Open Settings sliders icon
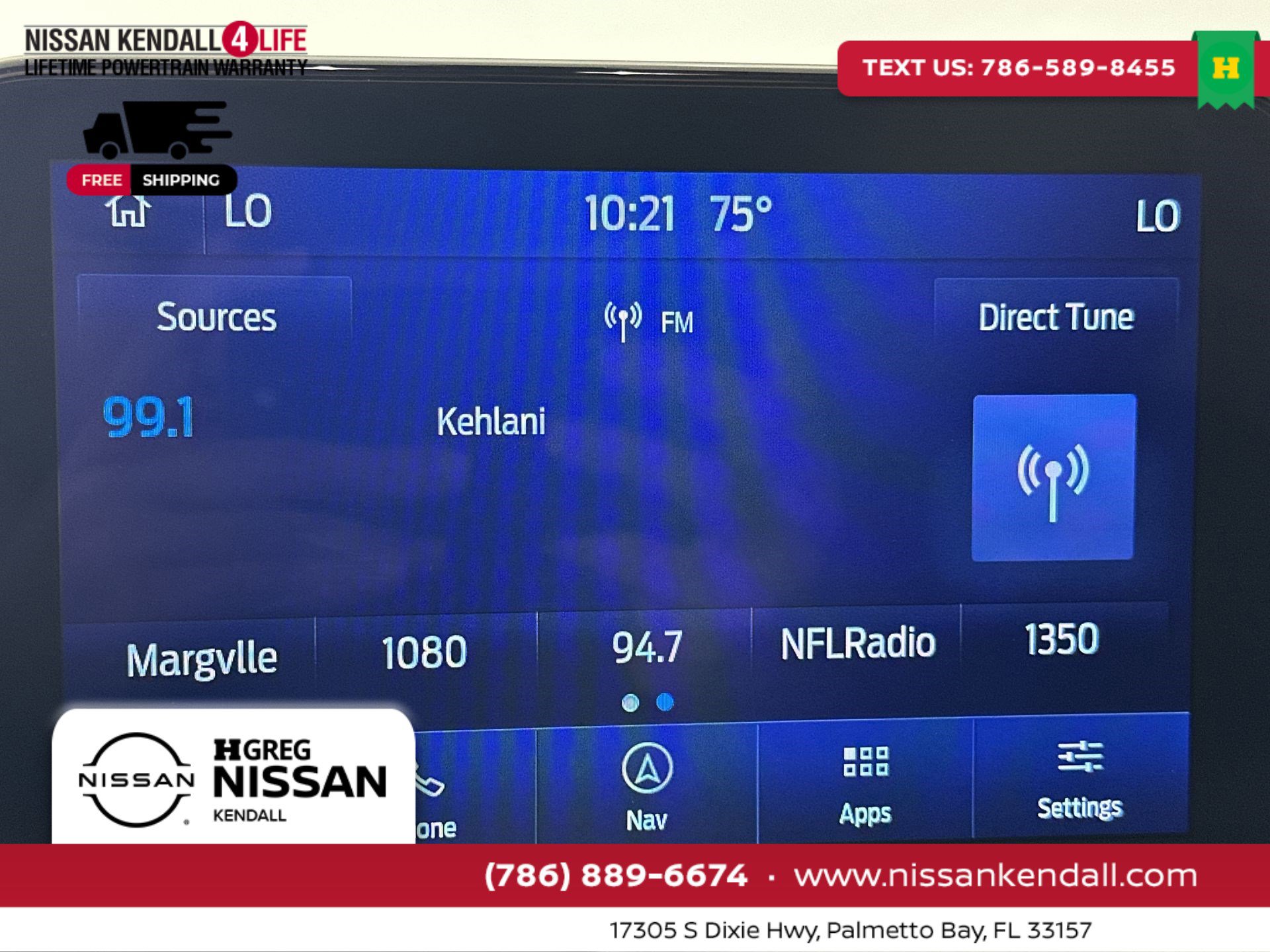The width and height of the screenshot is (1270, 952). point(1079,757)
